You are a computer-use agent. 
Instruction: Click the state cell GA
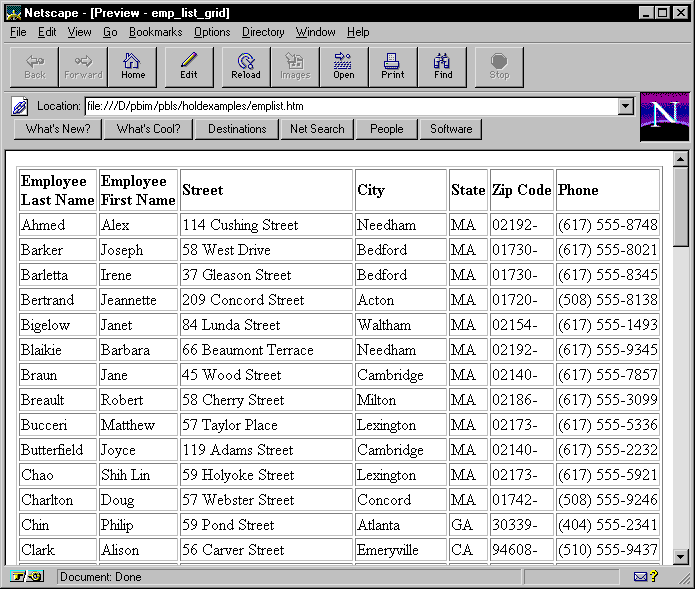click(468, 525)
